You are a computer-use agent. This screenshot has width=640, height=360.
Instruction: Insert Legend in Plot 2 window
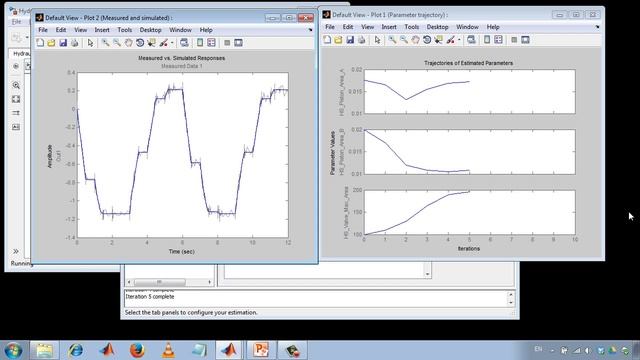click(211, 42)
